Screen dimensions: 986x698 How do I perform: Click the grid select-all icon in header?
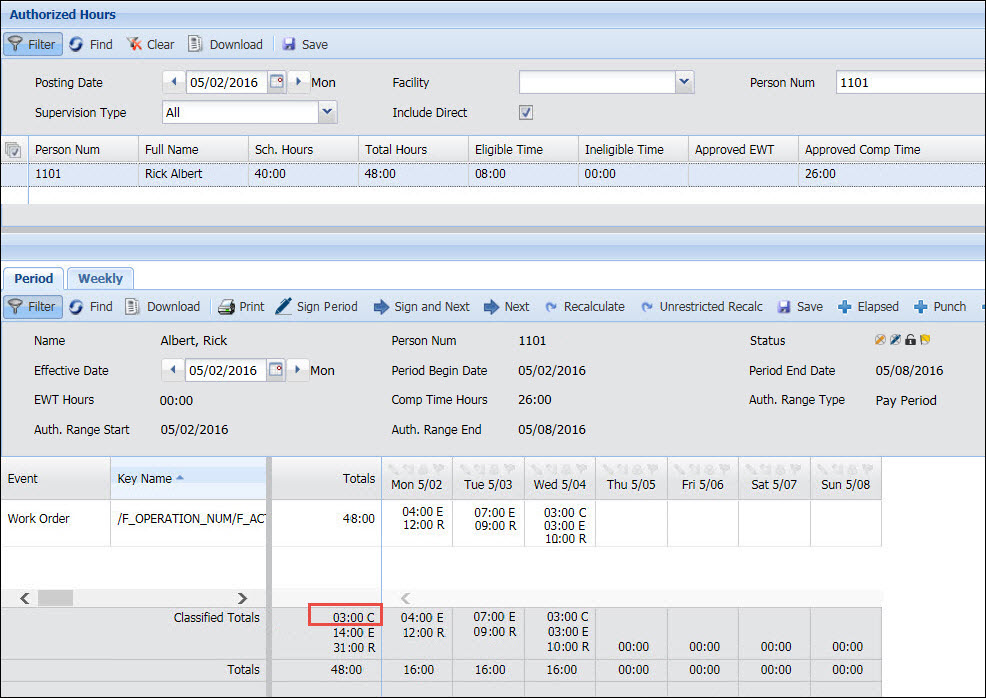14,150
